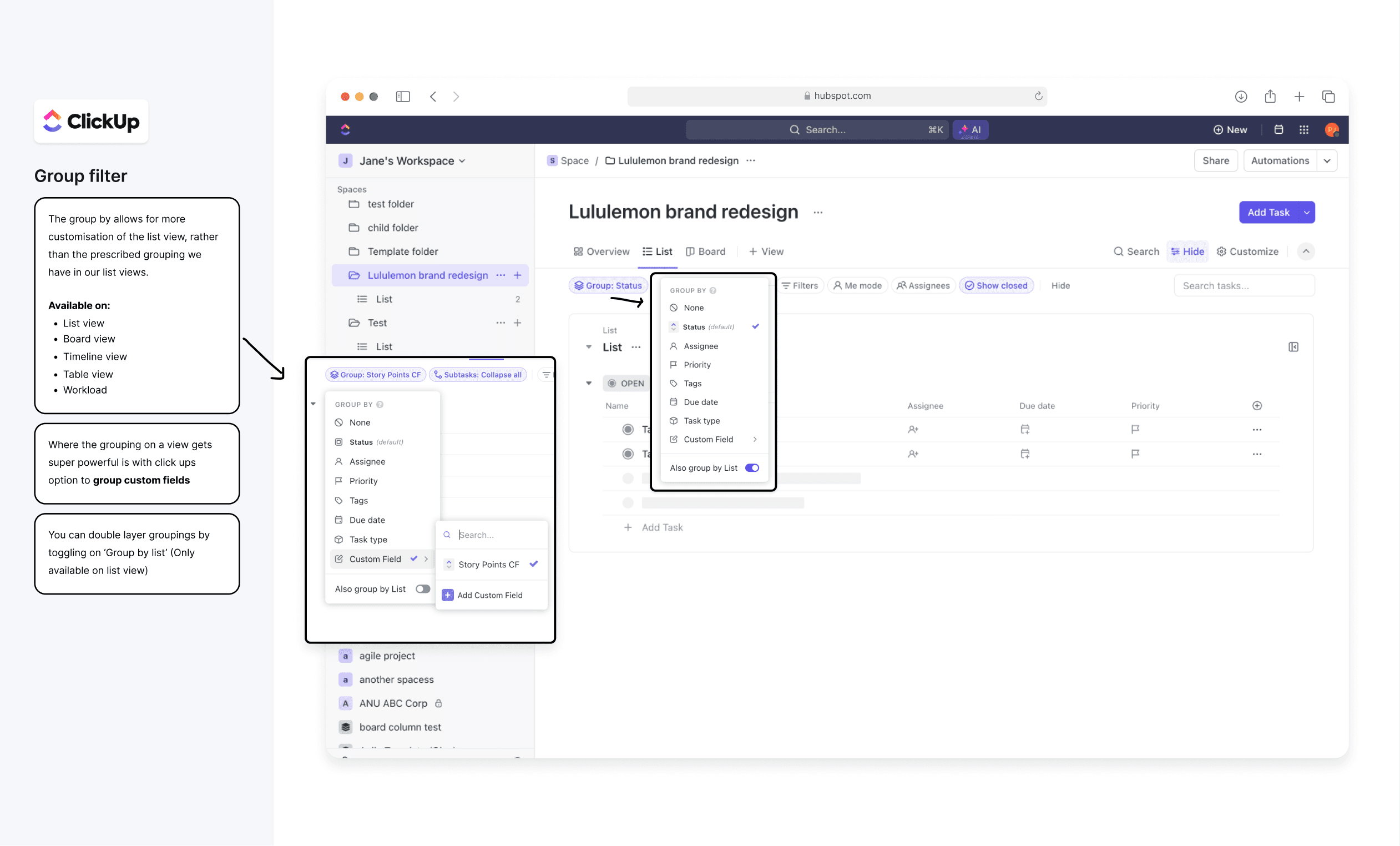Click Add Task row below tasks
Screen dimensions: 1400x846
[654, 527]
